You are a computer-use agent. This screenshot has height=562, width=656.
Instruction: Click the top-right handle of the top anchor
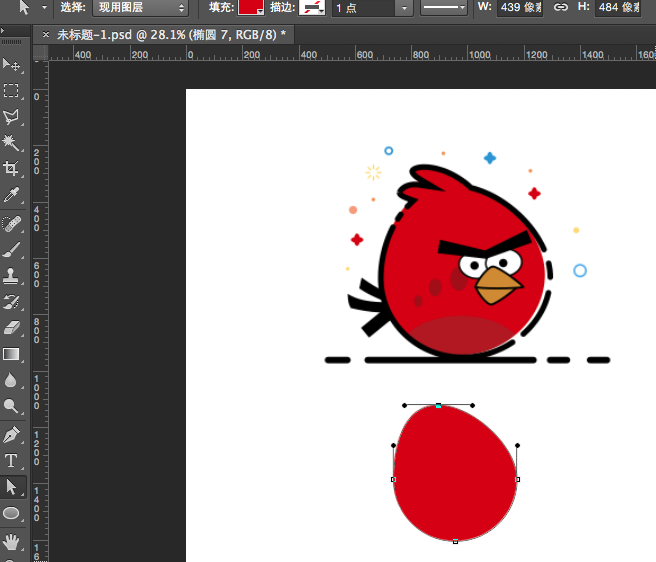(x=472, y=405)
